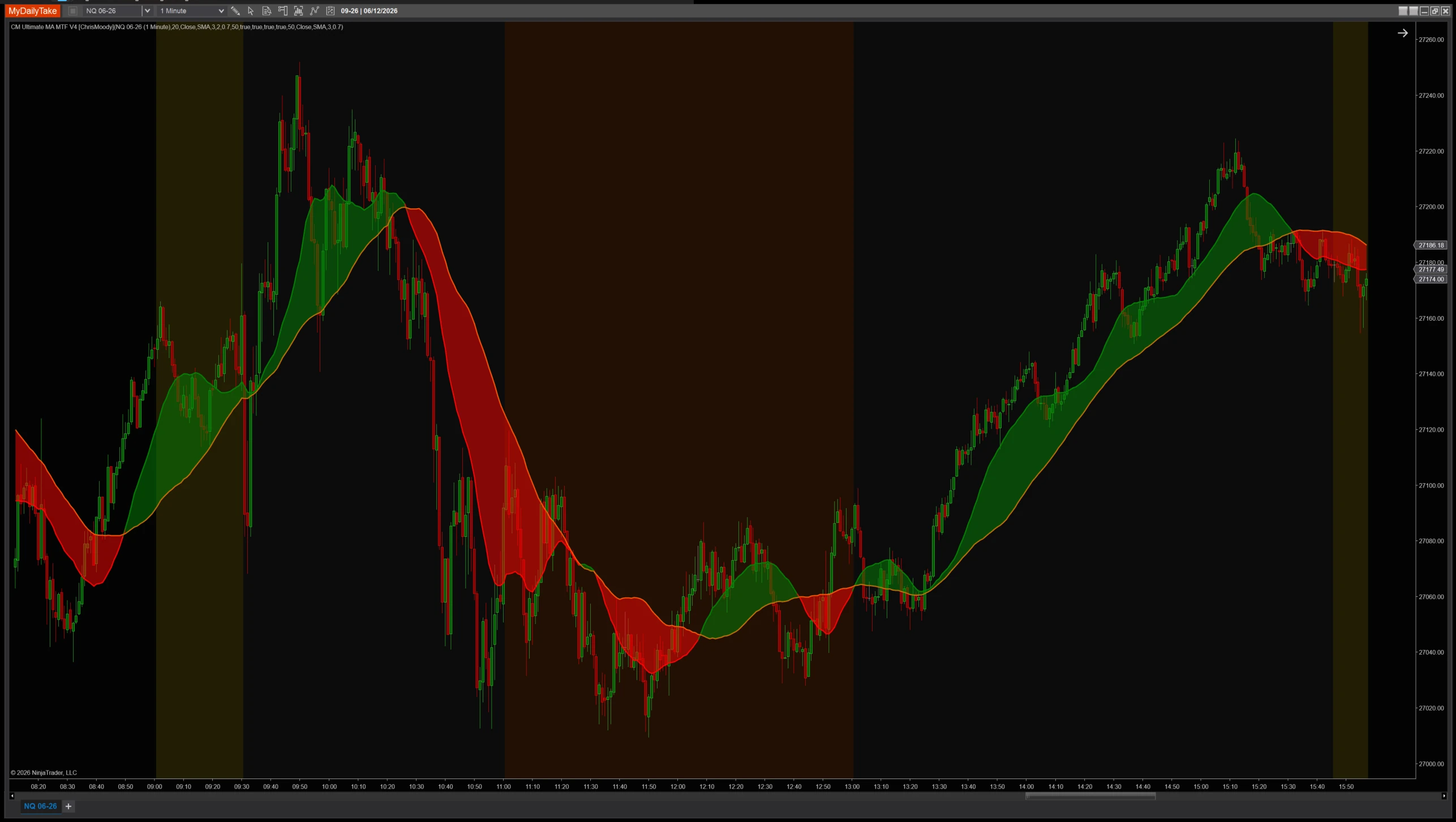The width and height of the screenshot is (1456, 822).
Task: Click the right scroll arrow at bottom
Action: (1444, 796)
